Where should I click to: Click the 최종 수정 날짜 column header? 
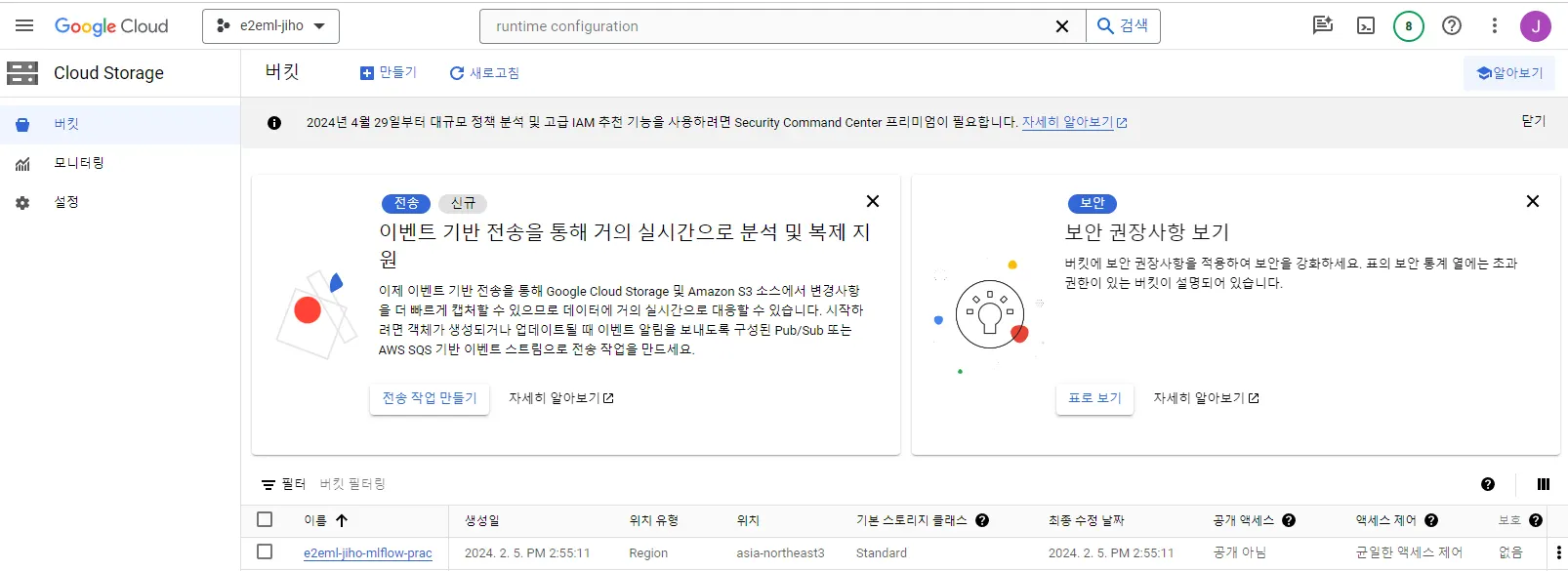click(1086, 520)
